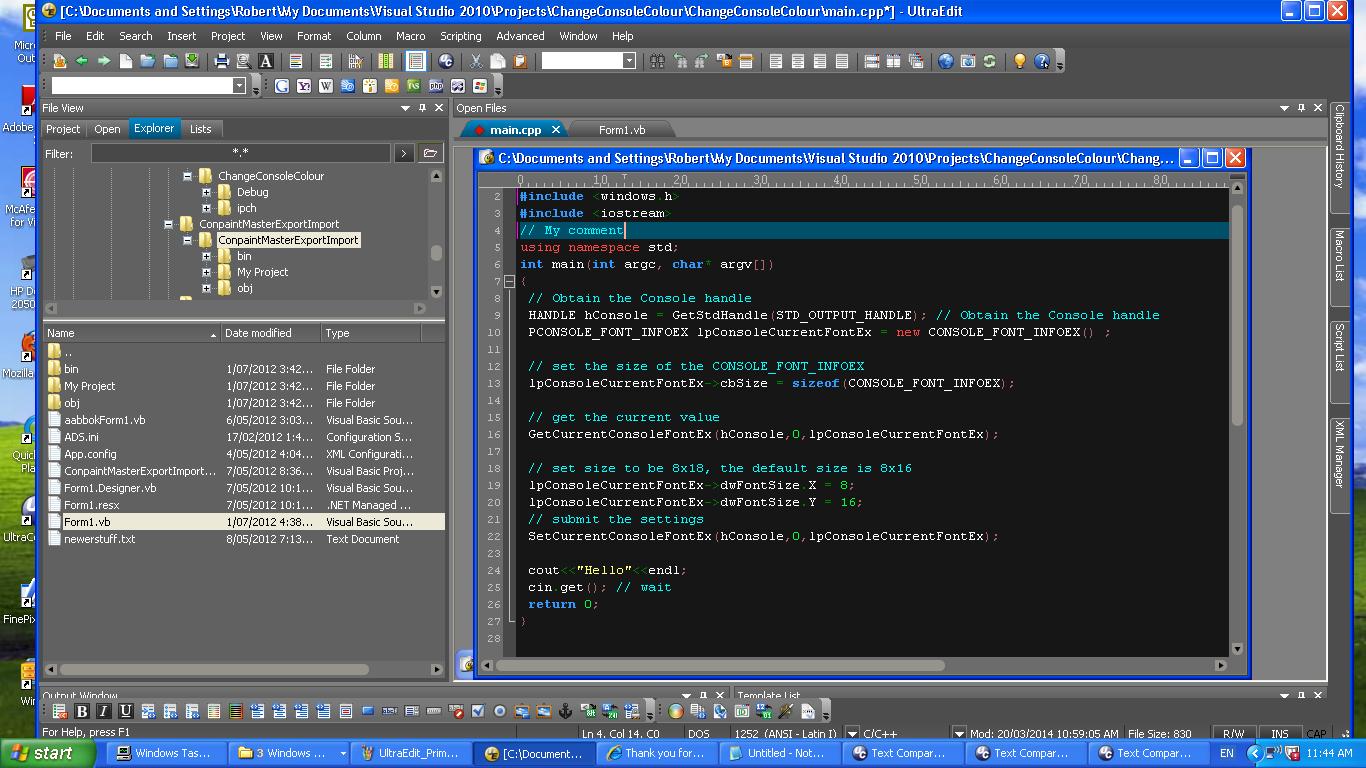Image resolution: width=1366 pixels, height=768 pixels.
Task: Click the Google search icon
Action: click(282, 86)
